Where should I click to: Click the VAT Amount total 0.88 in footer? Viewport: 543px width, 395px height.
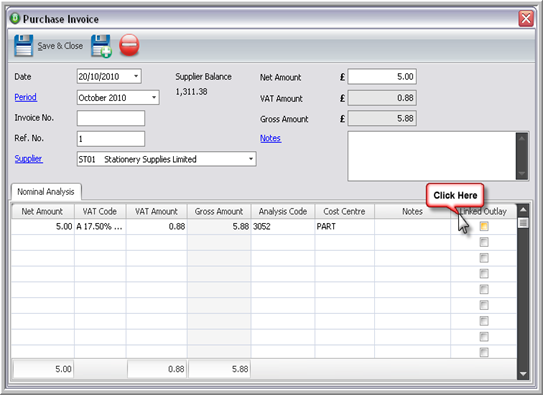[x=157, y=369]
